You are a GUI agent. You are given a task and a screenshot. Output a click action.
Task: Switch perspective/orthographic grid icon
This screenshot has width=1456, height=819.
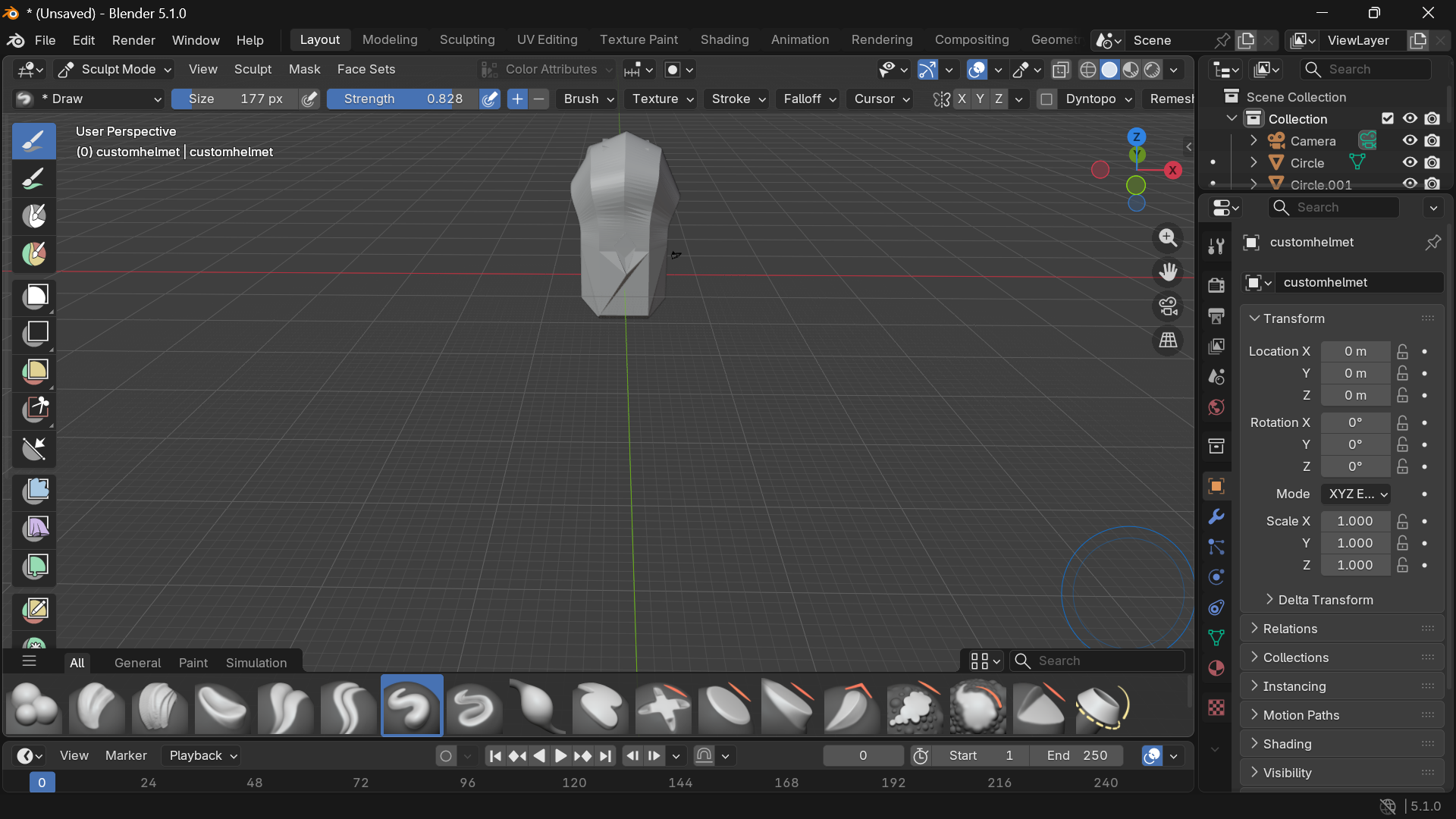[x=1168, y=340]
